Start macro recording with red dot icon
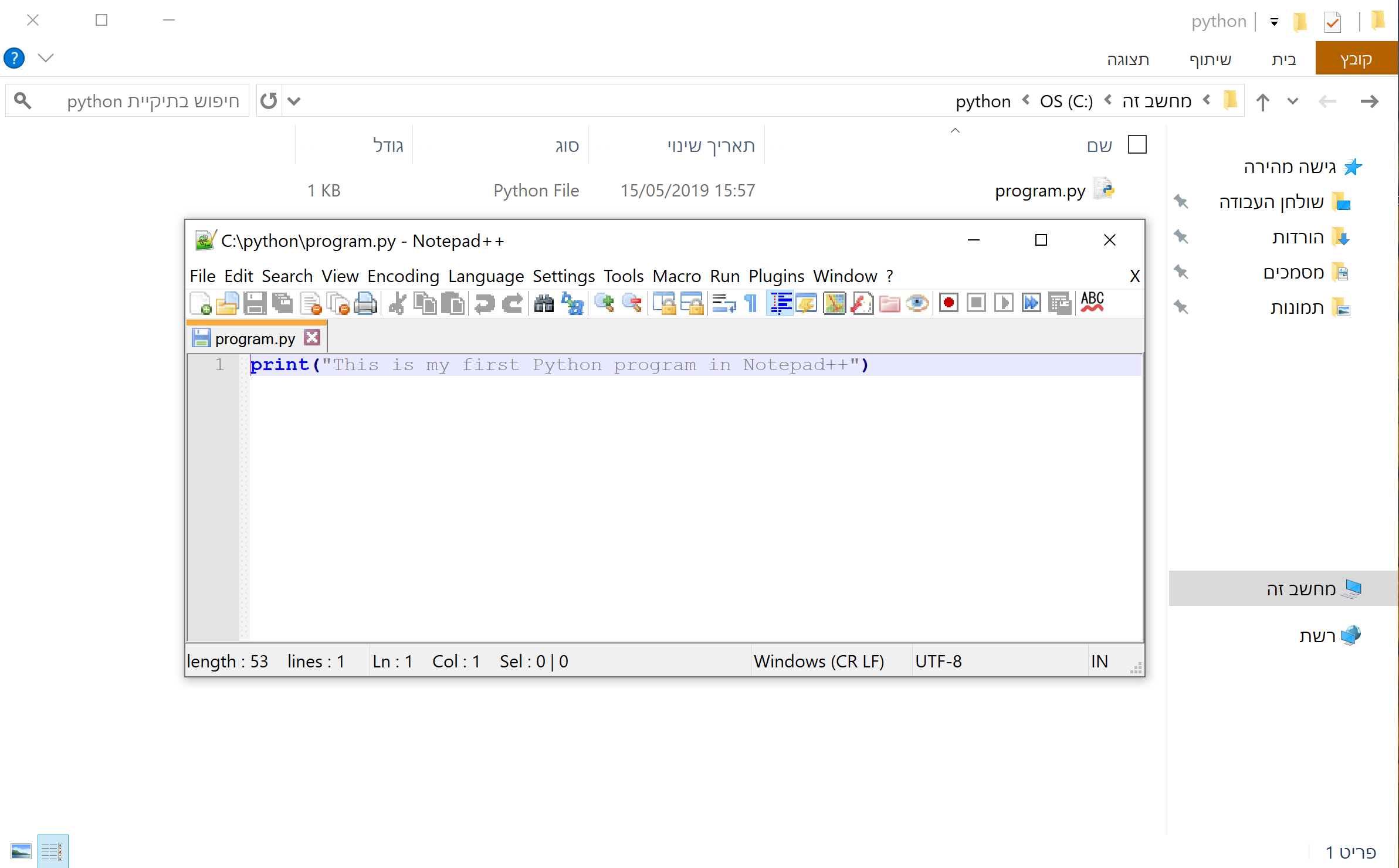Viewport: 1399px width, 868px height. pos(949,303)
